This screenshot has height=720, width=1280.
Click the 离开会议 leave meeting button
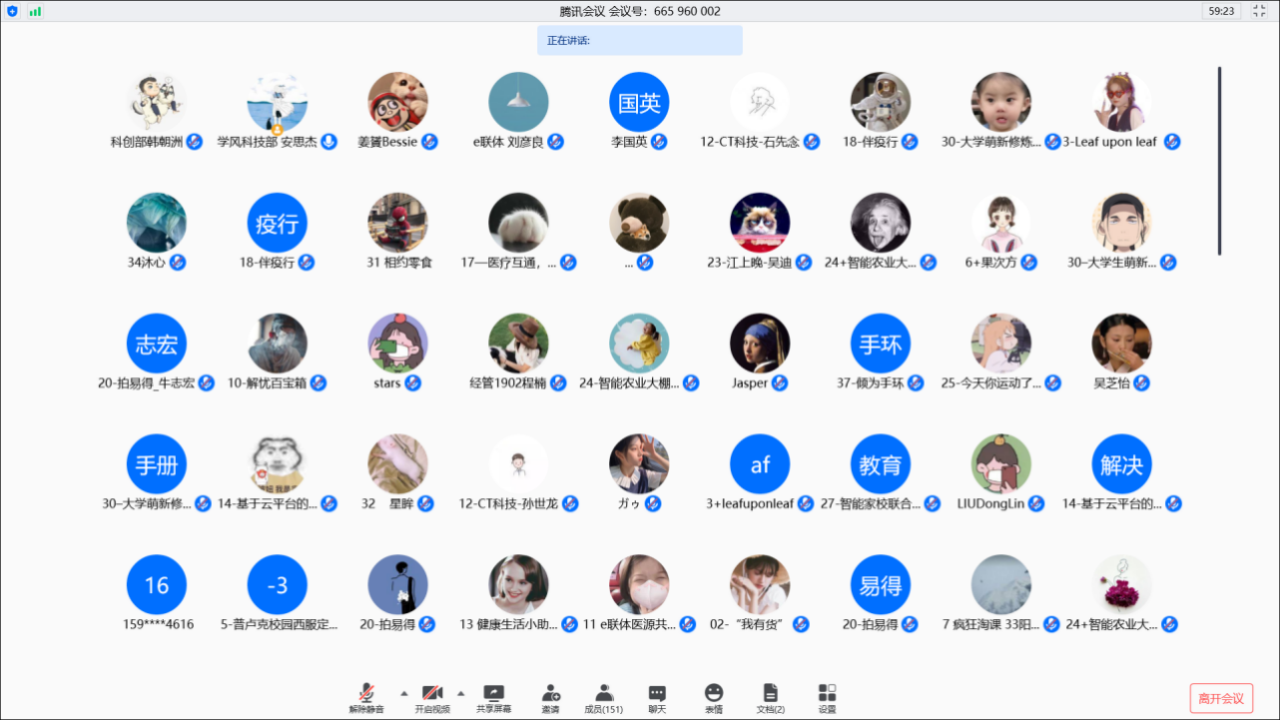coord(1221,698)
